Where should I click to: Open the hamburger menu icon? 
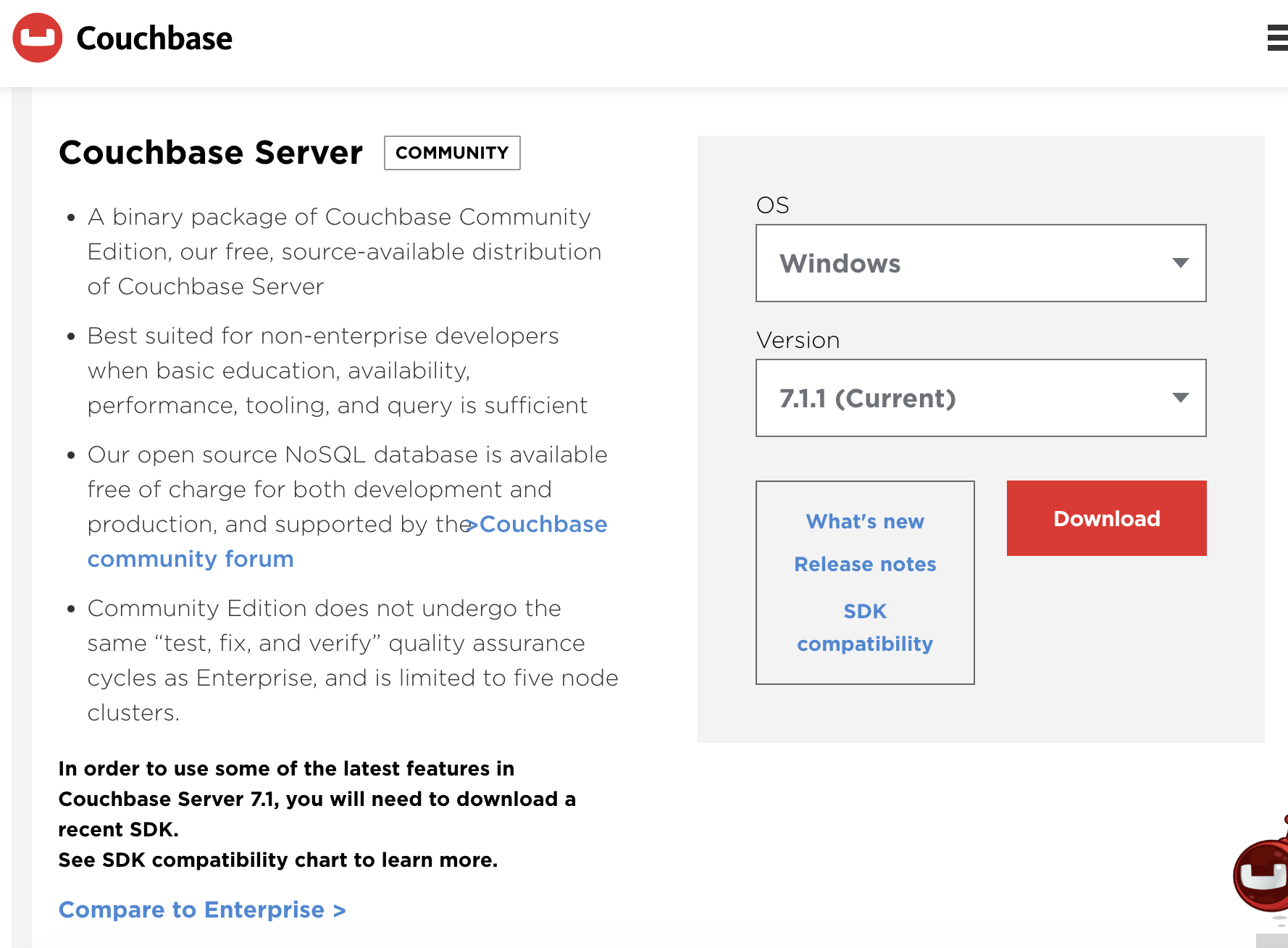click(x=1277, y=38)
